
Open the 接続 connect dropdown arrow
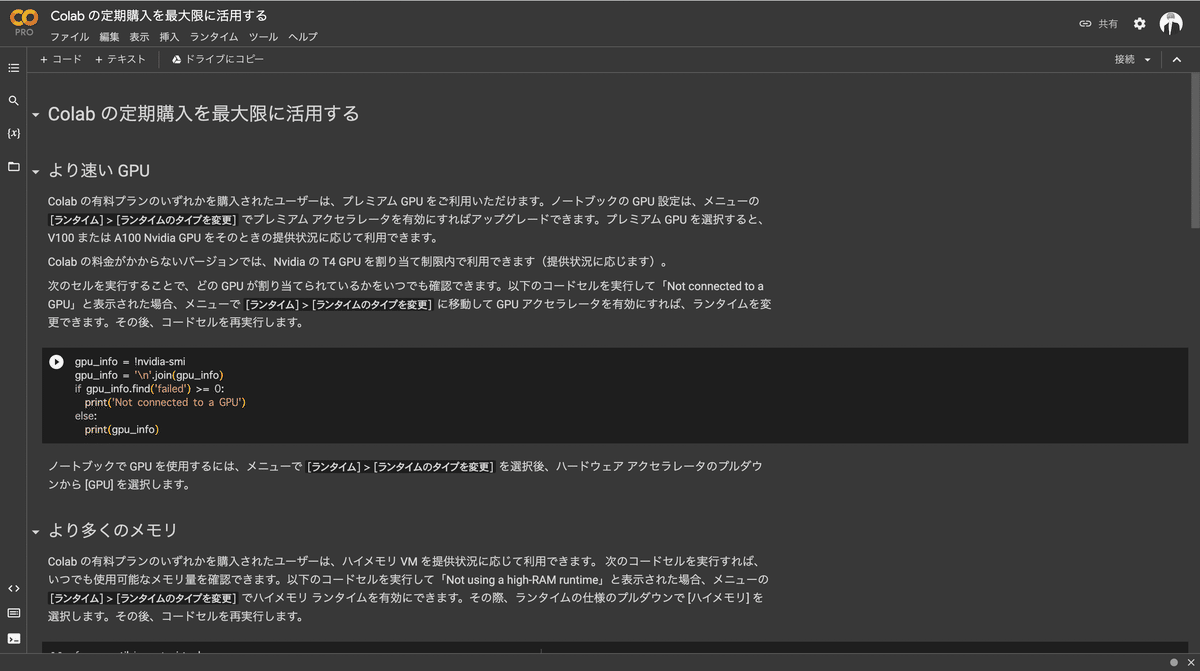pos(1147,60)
